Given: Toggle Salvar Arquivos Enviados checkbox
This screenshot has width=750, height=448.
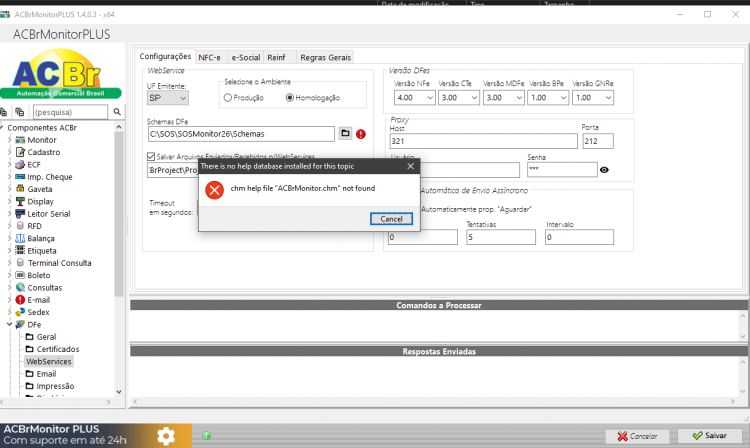Looking at the screenshot, I should 151,156.
